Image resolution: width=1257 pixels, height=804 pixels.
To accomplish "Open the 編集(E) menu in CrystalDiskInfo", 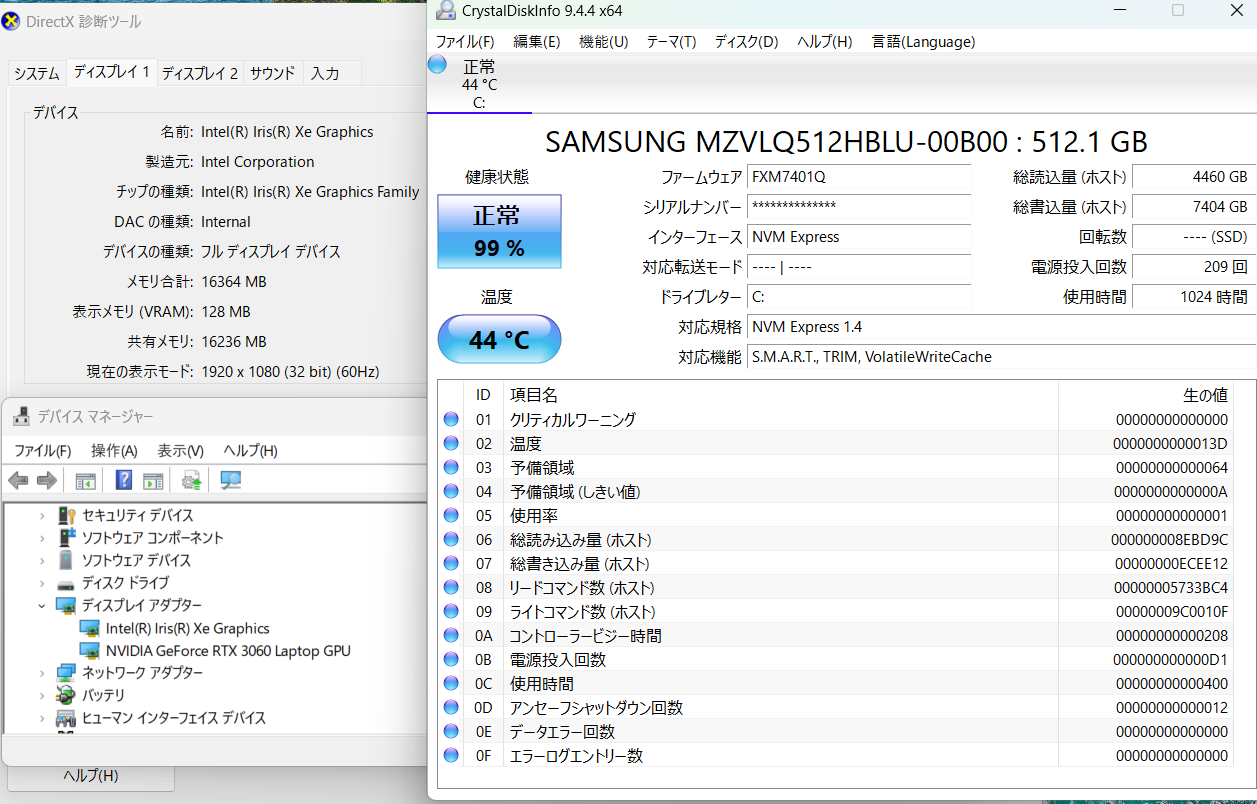I will point(537,41).
